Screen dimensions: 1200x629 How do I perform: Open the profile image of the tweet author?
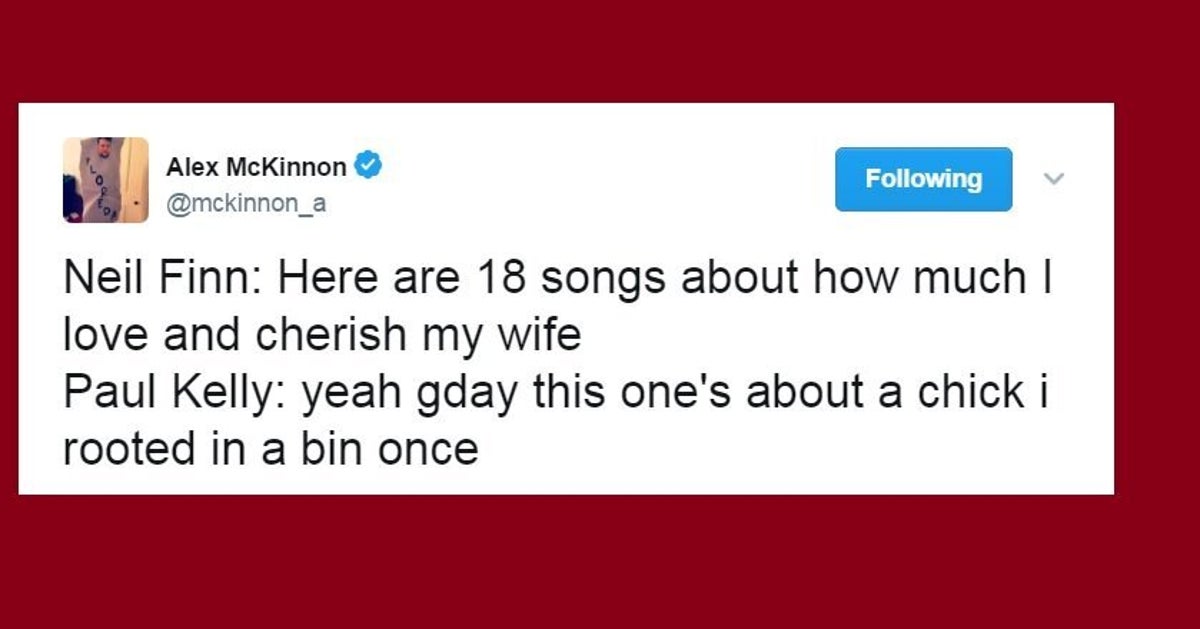[x=103, y=179]
